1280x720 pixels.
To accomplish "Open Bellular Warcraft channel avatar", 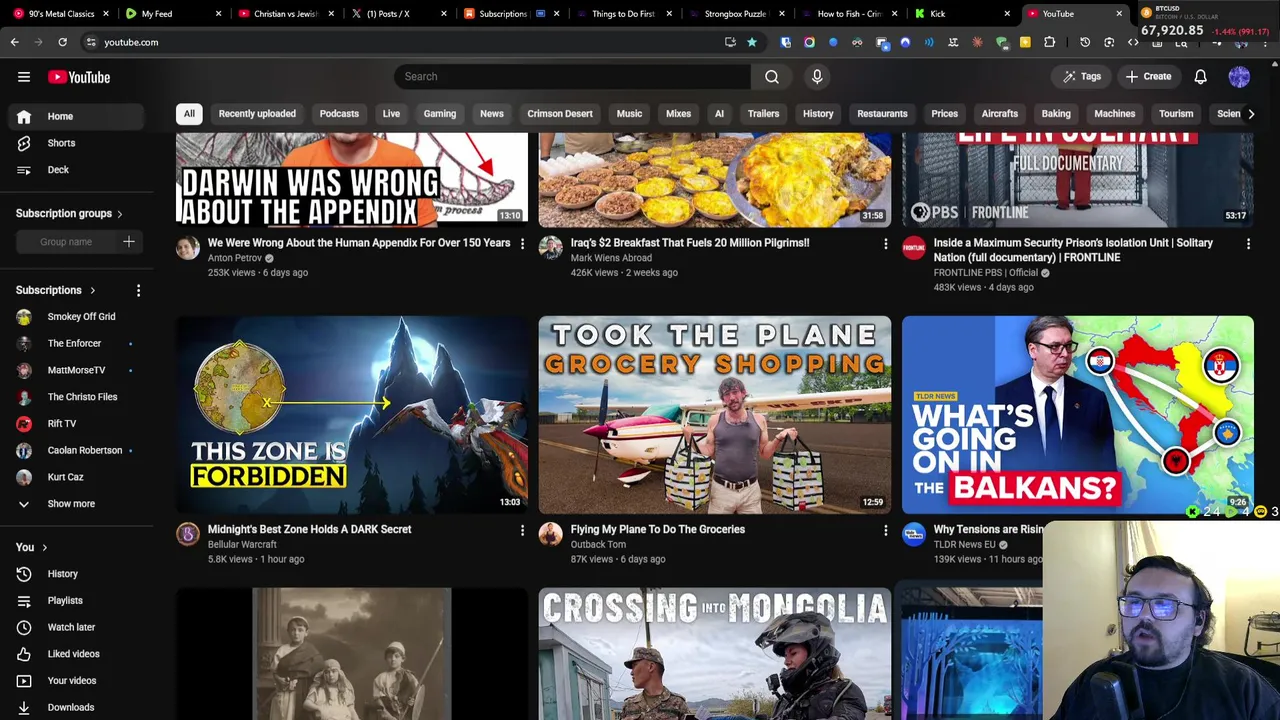I will click(x=188, y=534).
